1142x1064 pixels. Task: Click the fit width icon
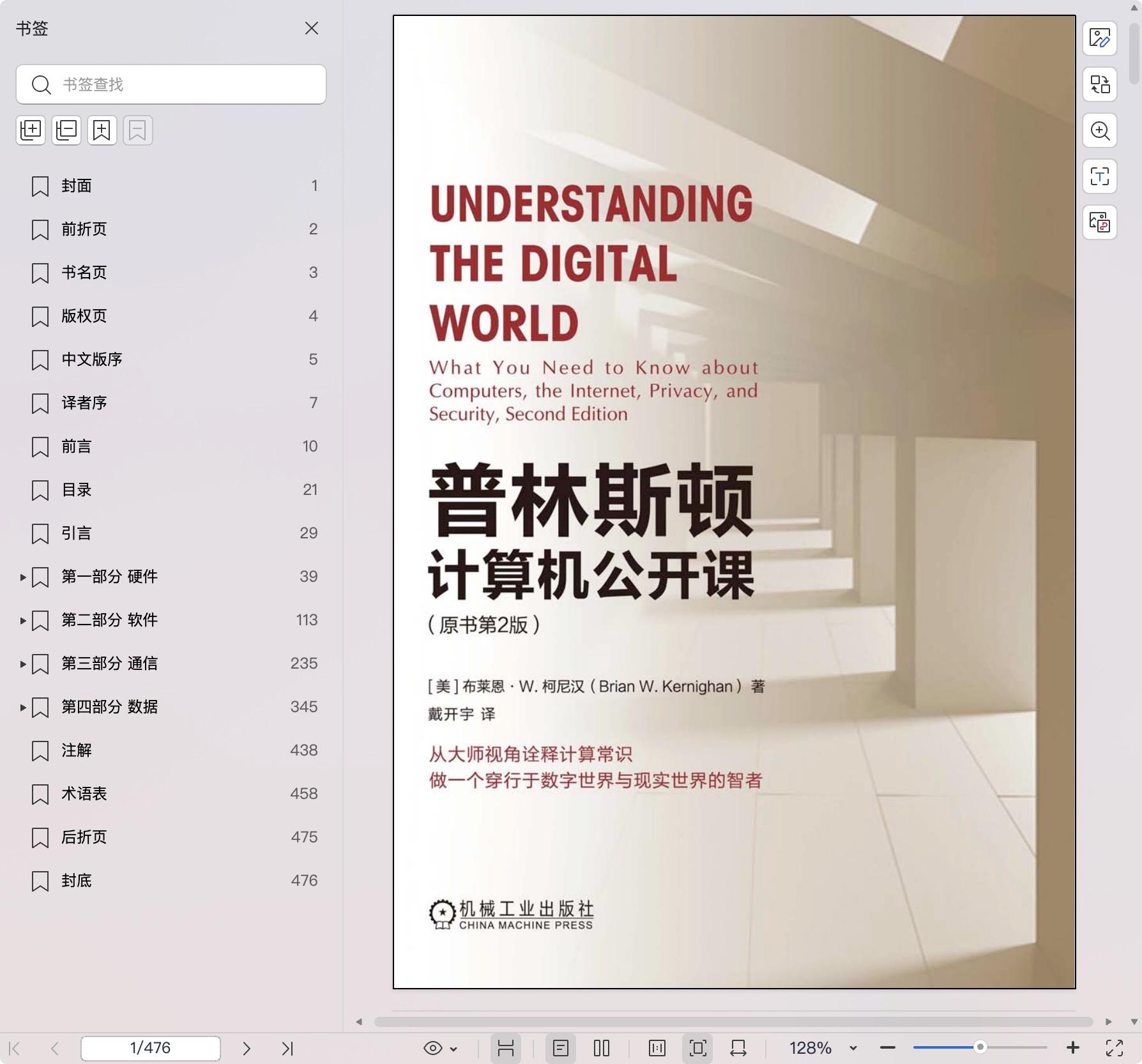738,1048
